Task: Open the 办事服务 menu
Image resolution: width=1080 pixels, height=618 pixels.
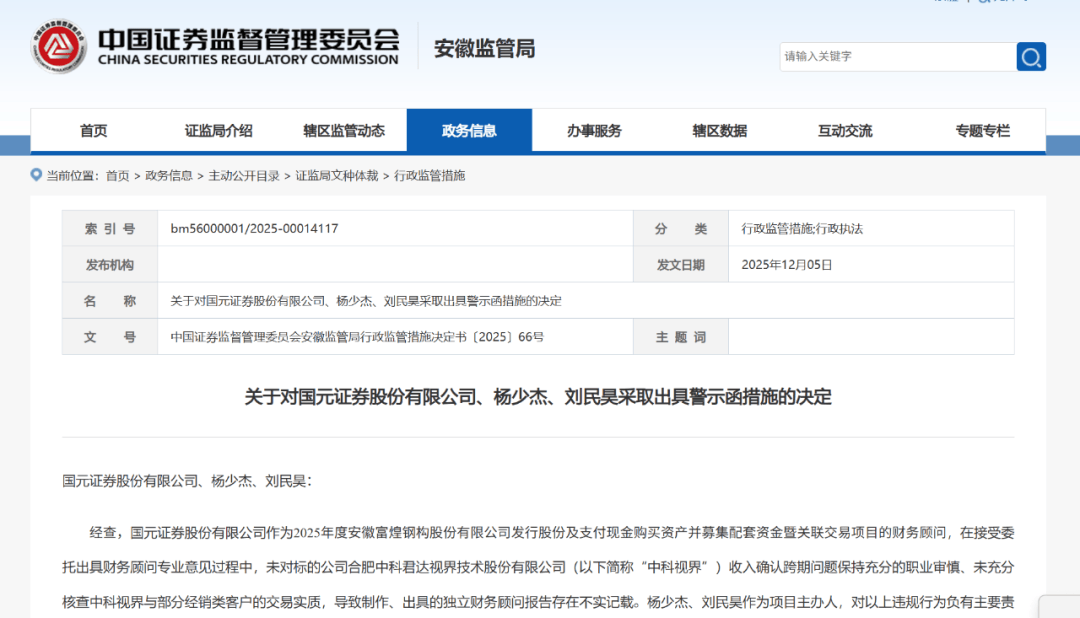Action: point(594,130)
